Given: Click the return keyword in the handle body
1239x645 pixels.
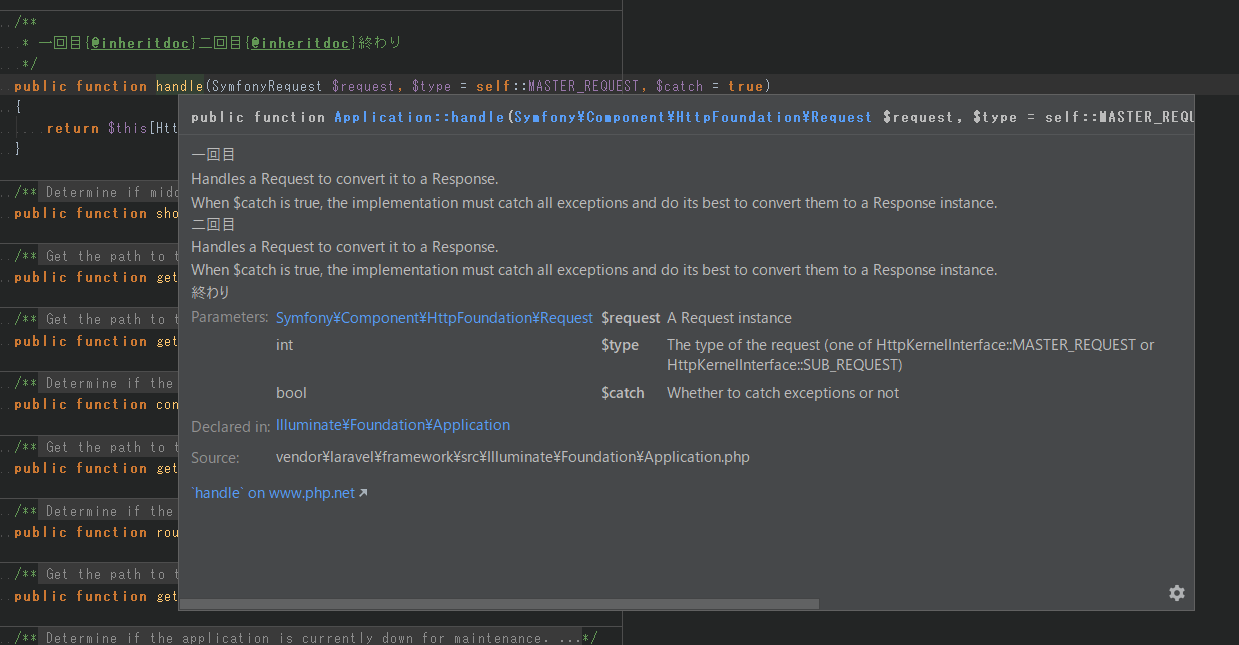Looking at the screenshot, I should point(72,128).
